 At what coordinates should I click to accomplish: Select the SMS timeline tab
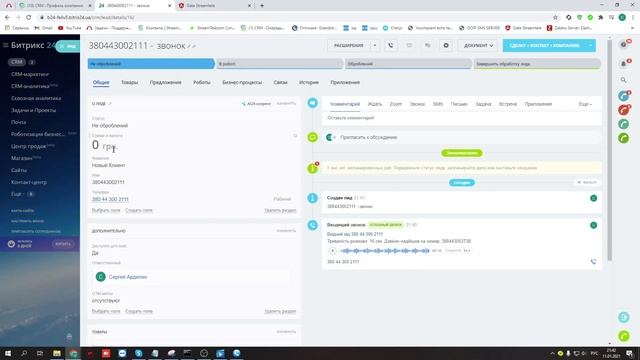(x=438, y=104)
